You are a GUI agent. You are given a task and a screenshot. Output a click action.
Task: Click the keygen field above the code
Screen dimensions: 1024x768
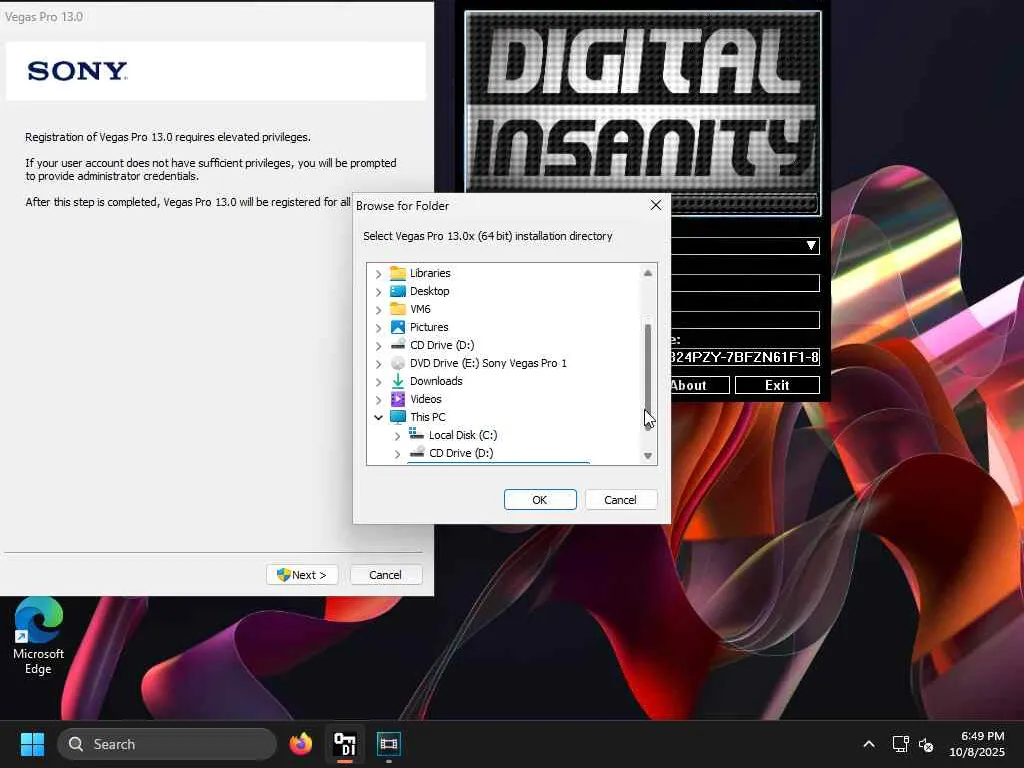coord(745,320)
